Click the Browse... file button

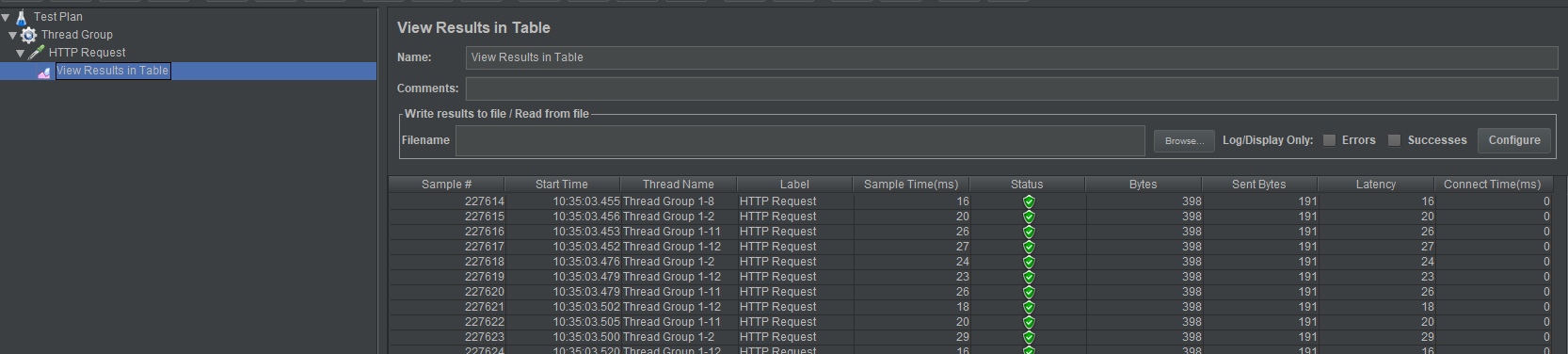(x=1184, y=141)
